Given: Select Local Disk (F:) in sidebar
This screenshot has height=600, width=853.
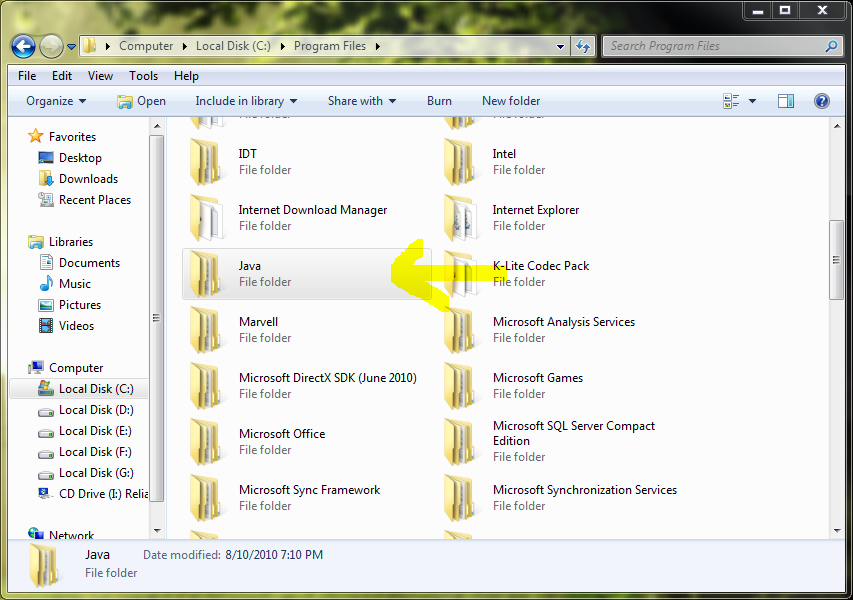Looking at the screenshot, I should click(x=95, y=452).
